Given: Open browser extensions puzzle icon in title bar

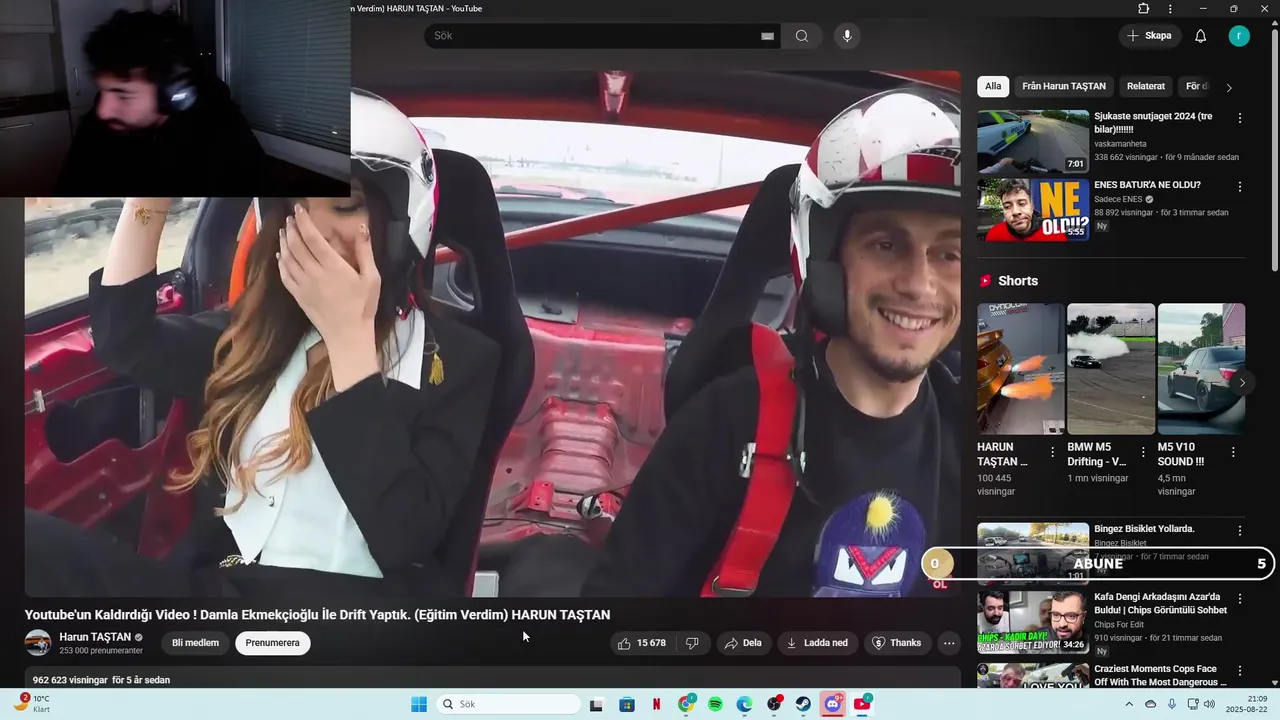Looking at the screenshot, I should click(1144, 9).
